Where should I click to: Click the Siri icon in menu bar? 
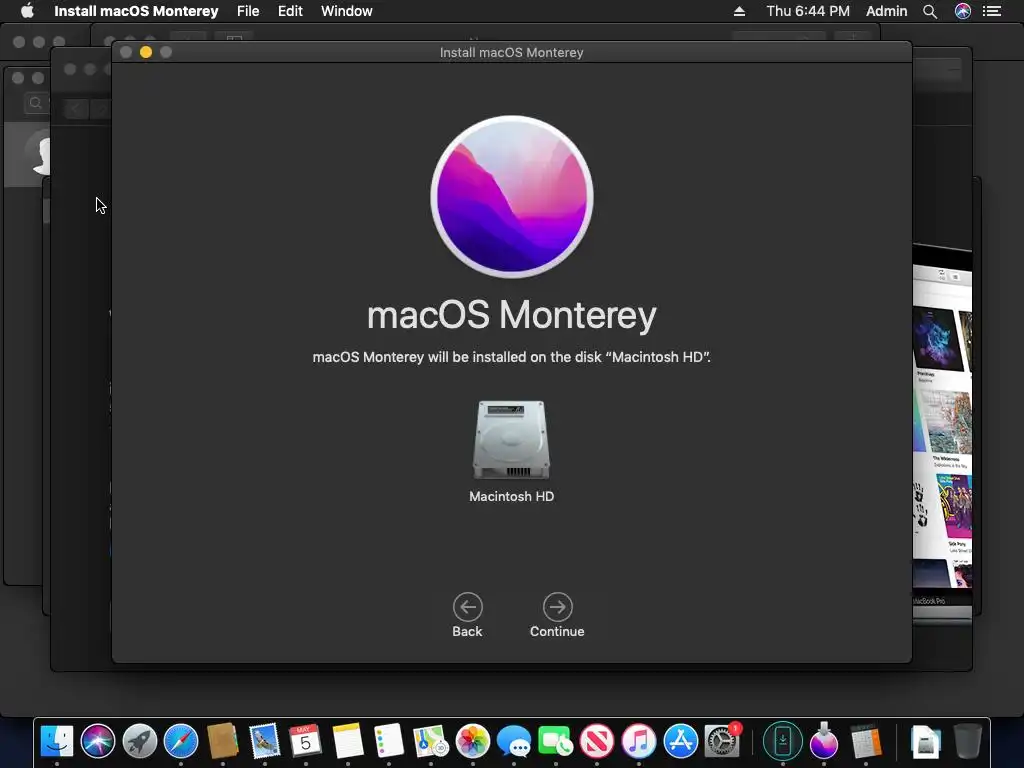[963, 11]
